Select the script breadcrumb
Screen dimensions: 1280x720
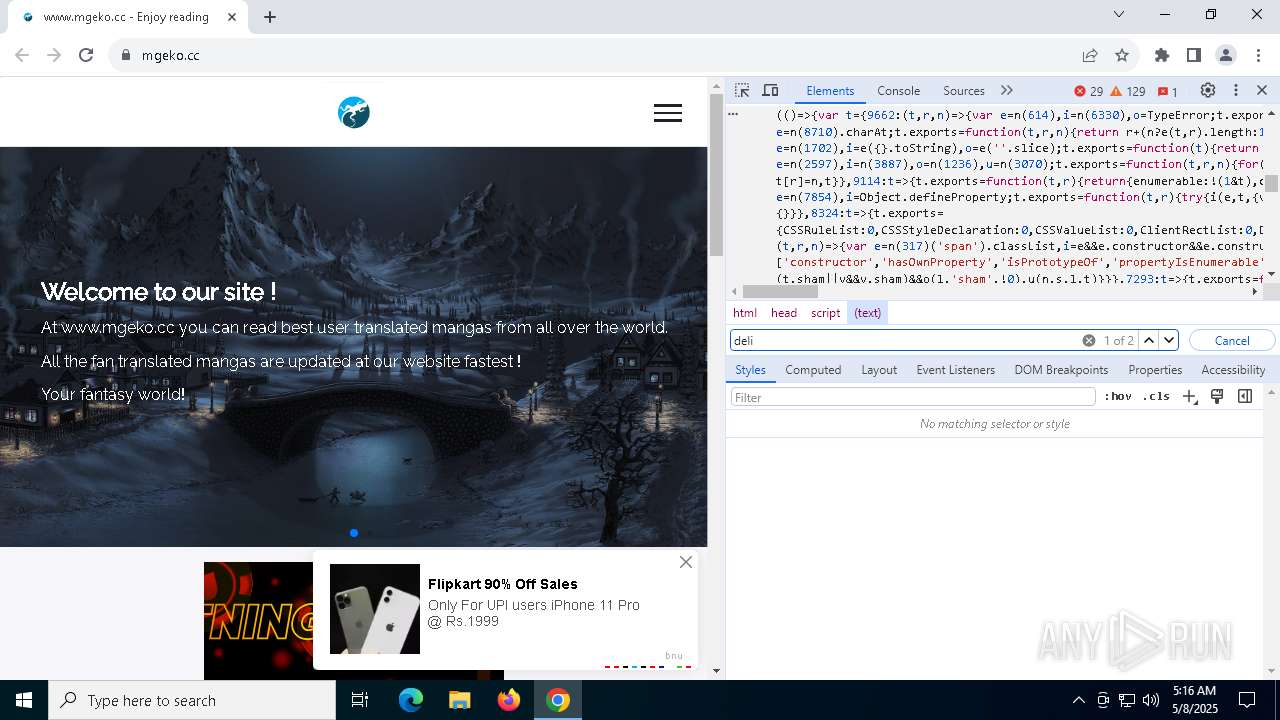tap(825, 313)
